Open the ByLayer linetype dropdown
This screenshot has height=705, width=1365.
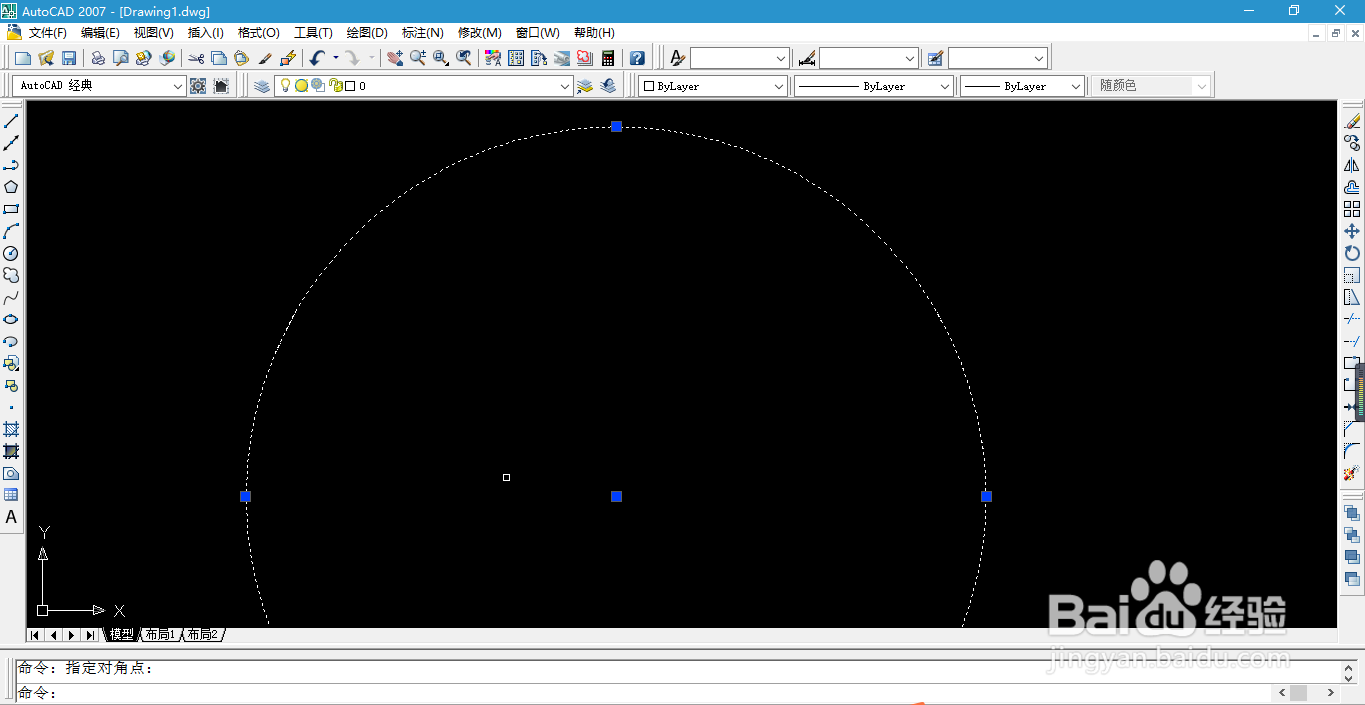coord(875,86)
